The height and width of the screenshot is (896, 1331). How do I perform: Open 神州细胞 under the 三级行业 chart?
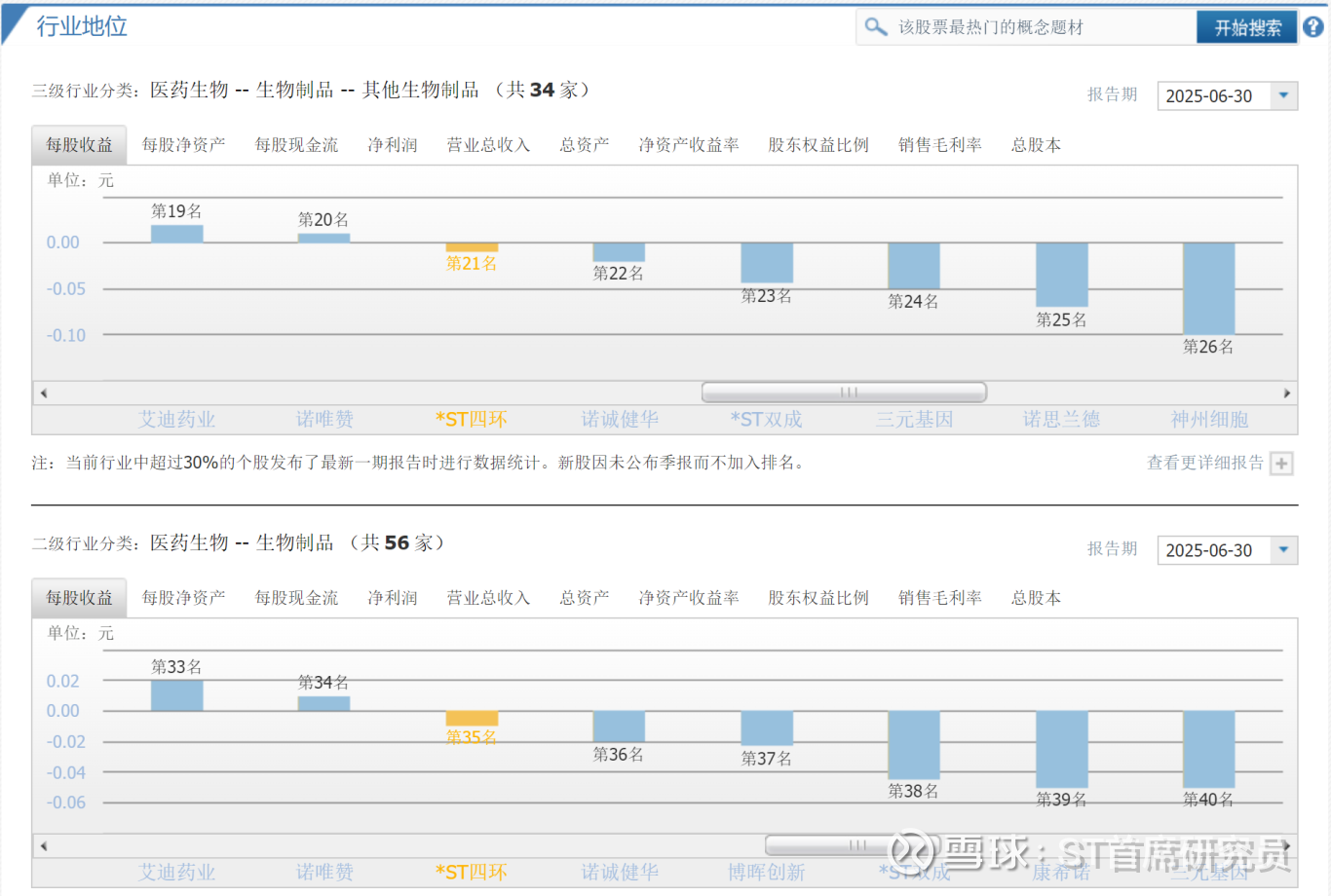1209,420
